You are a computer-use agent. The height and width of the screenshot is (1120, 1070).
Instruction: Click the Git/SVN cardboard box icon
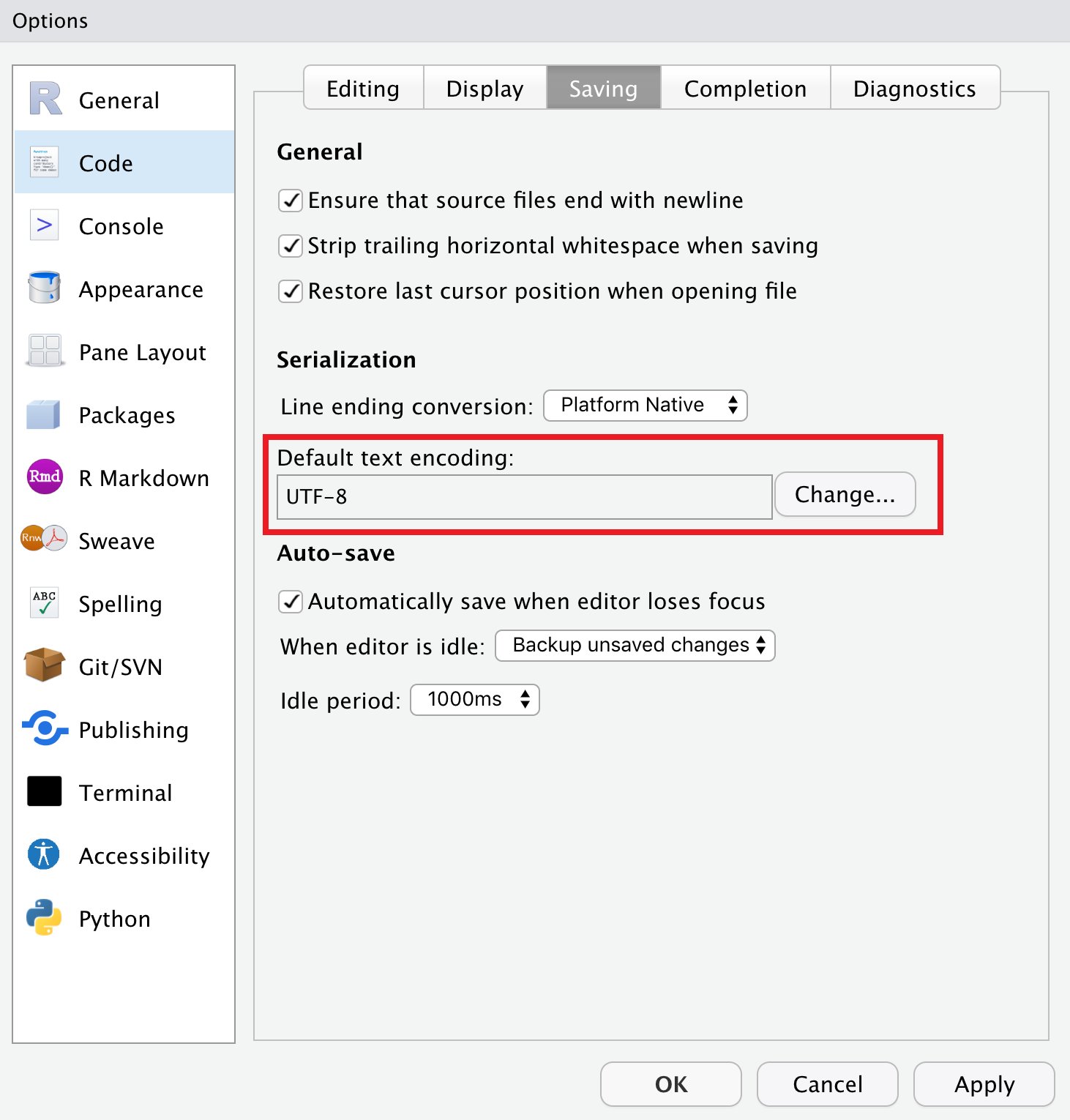click(x=44, y=665)
